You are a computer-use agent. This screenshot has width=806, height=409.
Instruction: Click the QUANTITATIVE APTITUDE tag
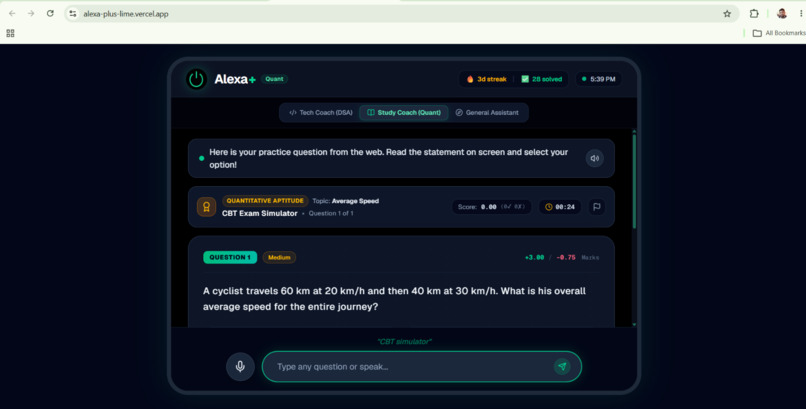click(x=265, y=201)
